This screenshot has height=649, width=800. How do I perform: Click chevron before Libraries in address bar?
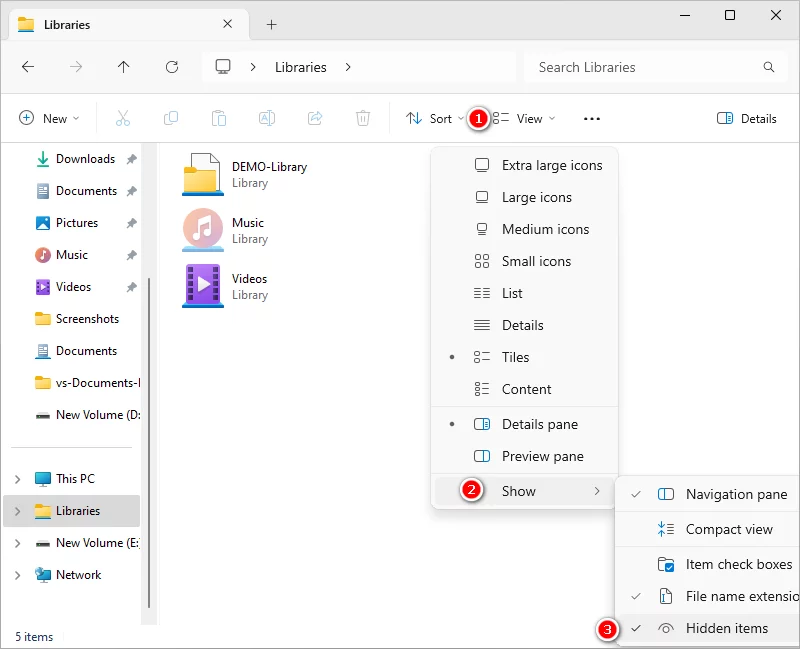[x=253, y=67]
